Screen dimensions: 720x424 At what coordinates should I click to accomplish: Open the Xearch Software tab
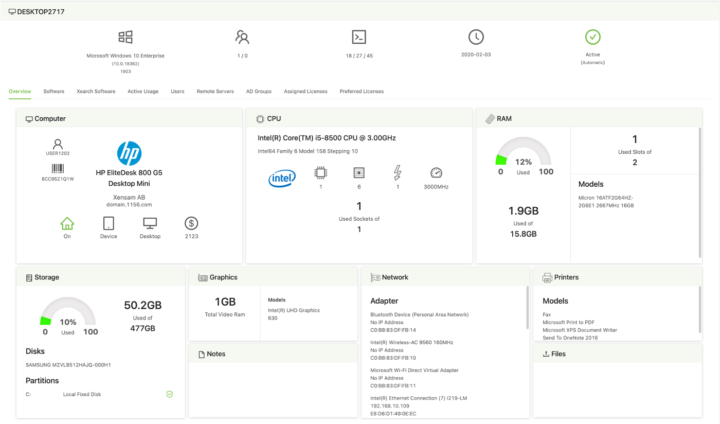coord(96,91)
